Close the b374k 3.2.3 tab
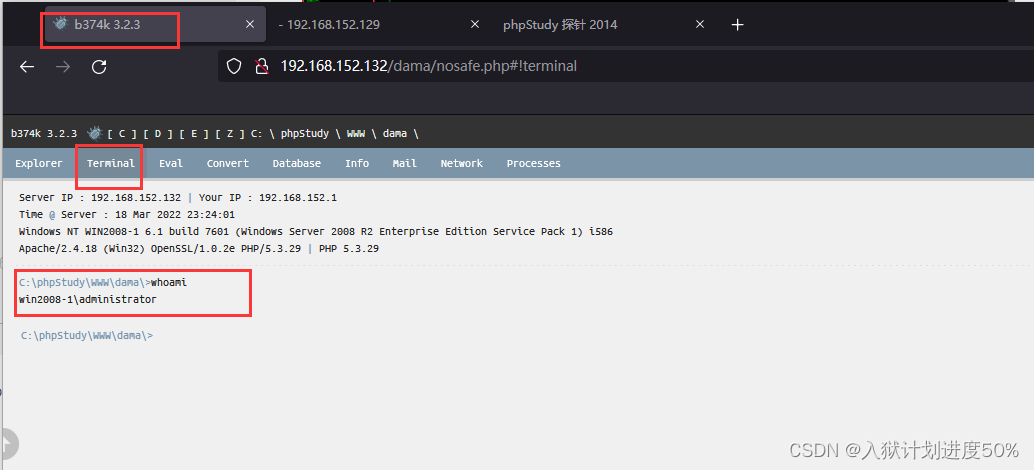The height and width of the screenshot is (470, 1034). [x=250, y=24]
